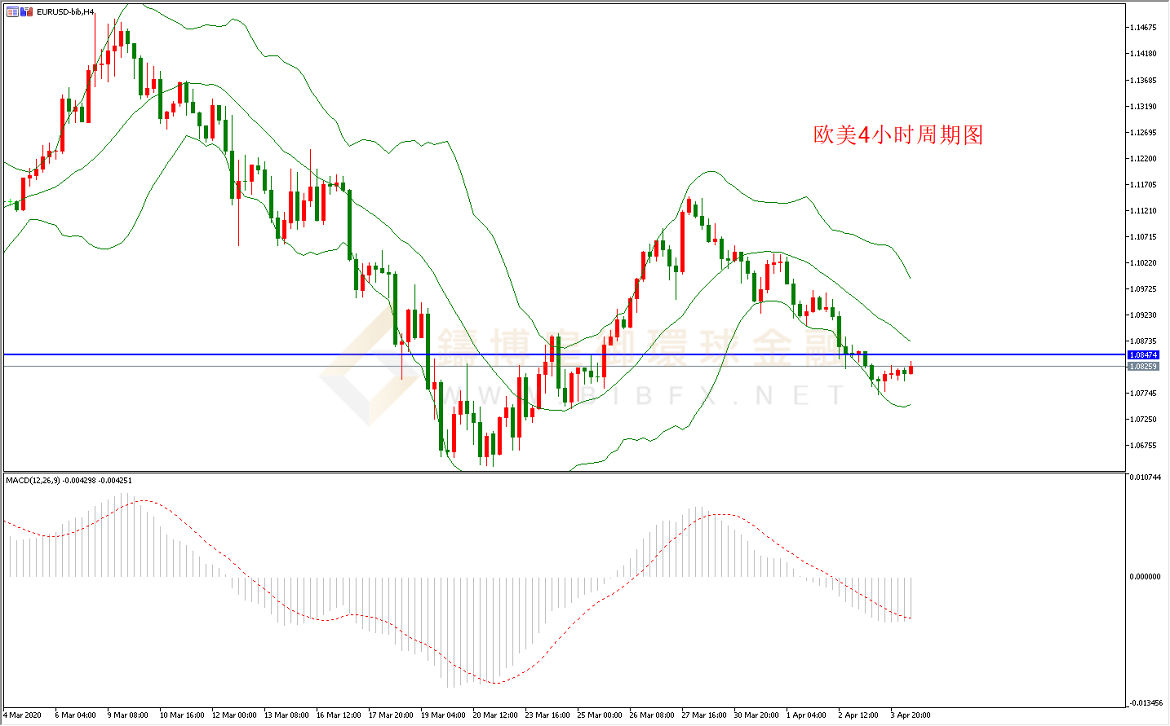Screen dimensions: 1170x726
Task: Select the 16 Mar 12:00 time marker
Action: click(x=337, y=716)
